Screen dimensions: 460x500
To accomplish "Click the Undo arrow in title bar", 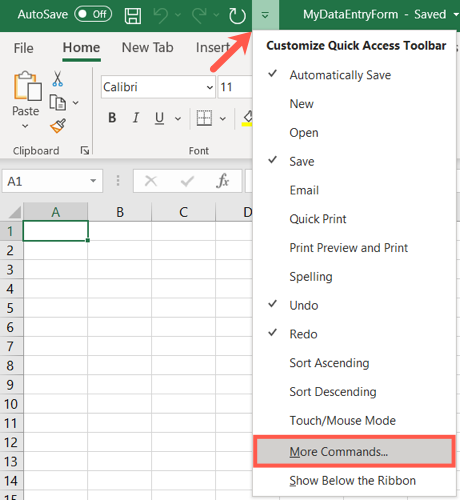I will 161,15.
